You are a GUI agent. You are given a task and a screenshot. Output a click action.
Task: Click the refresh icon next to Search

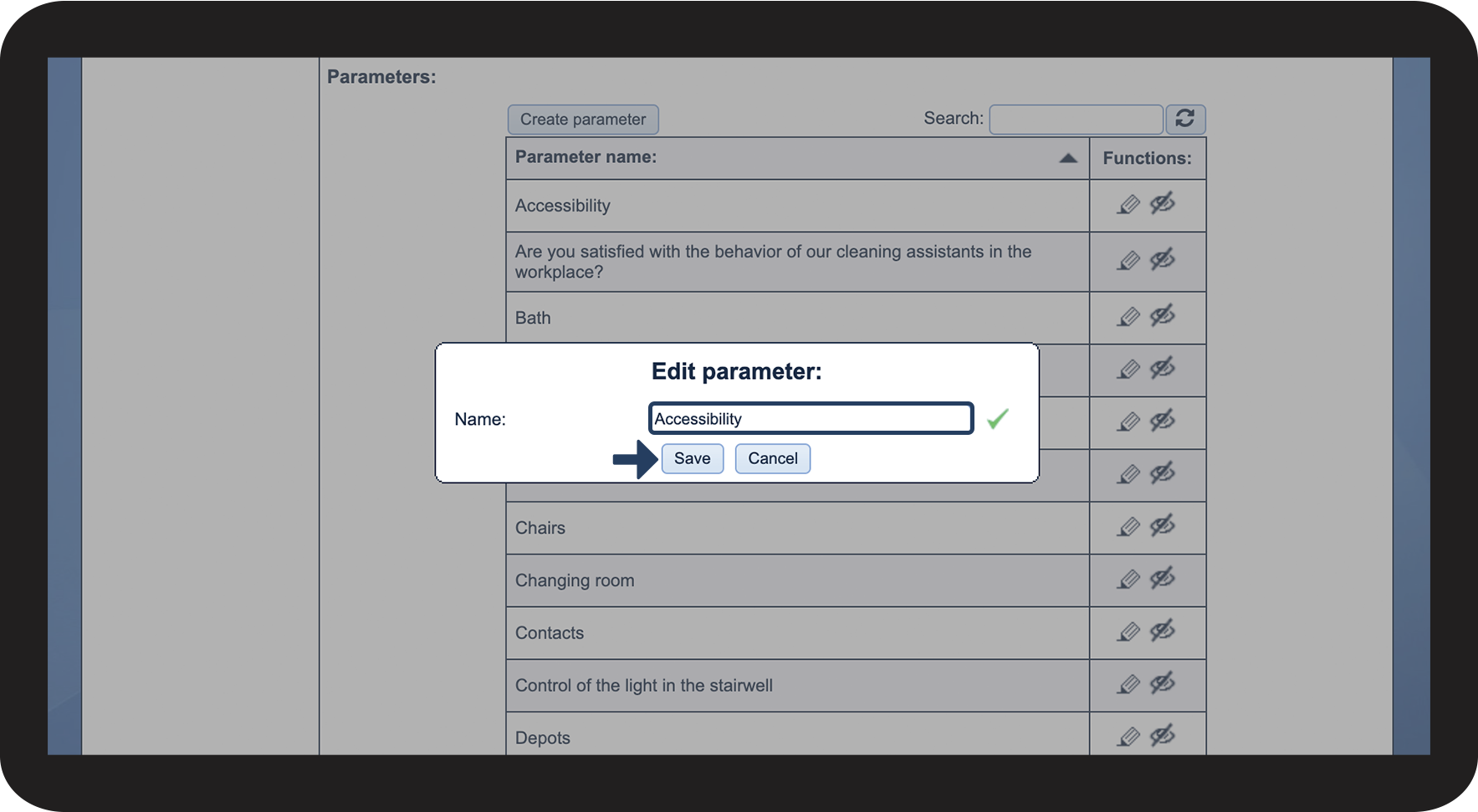pyautogui.click(x=1184, y=119)
